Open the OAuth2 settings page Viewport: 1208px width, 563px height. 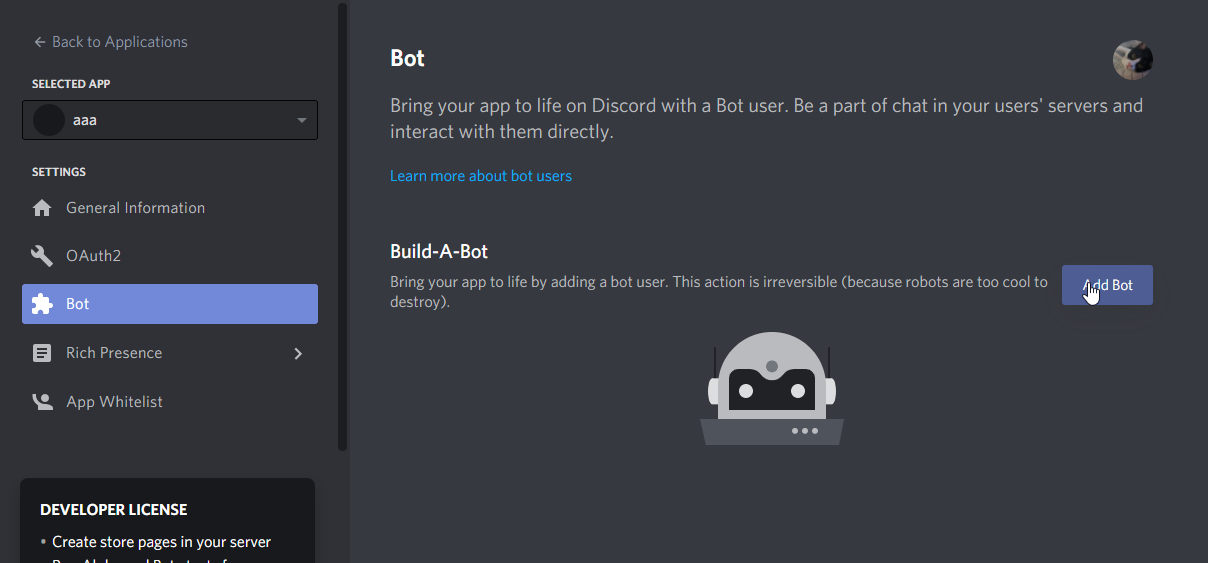93,256
